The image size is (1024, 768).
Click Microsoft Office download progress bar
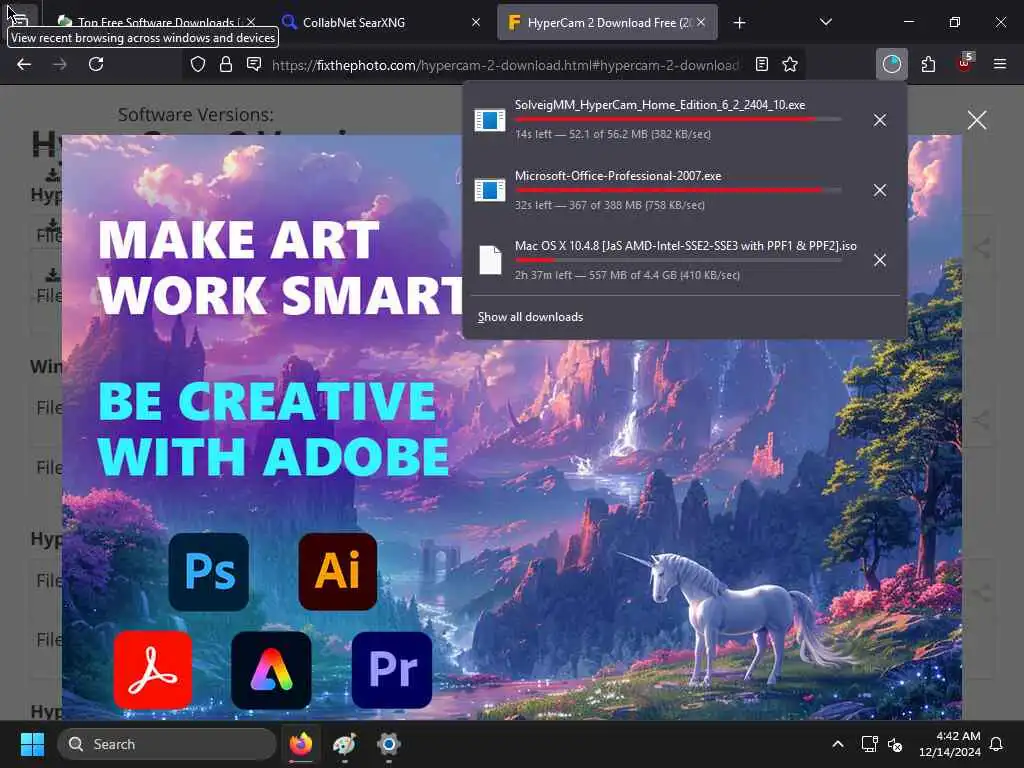click(x=678, y=190)
